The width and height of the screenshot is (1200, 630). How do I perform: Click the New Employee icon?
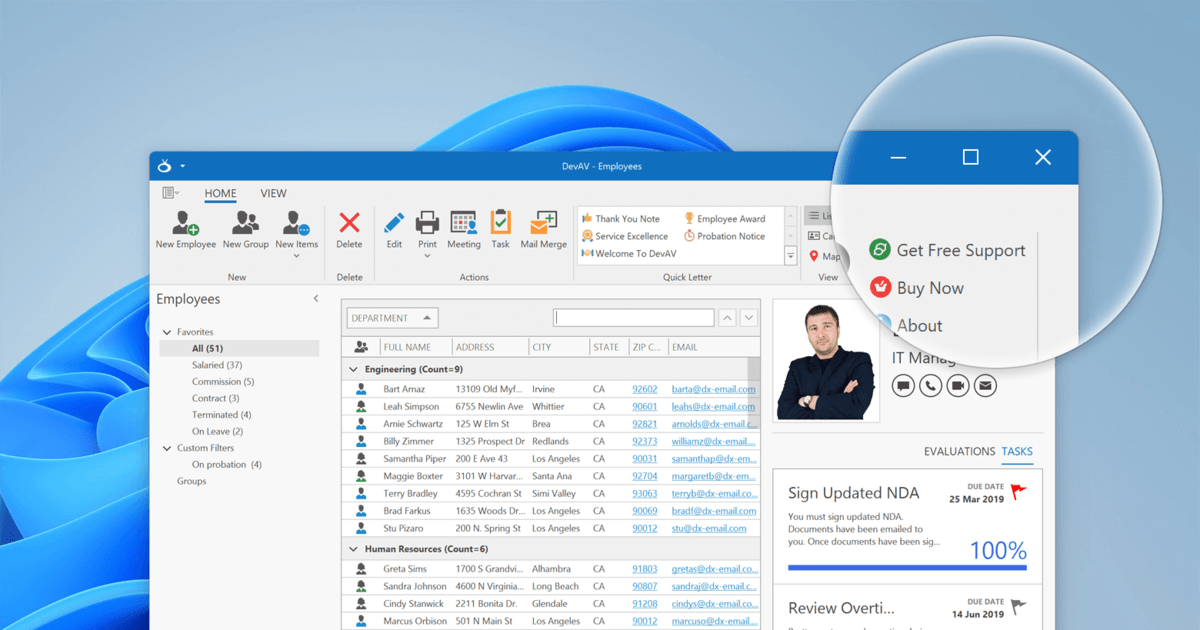(186, 222)
